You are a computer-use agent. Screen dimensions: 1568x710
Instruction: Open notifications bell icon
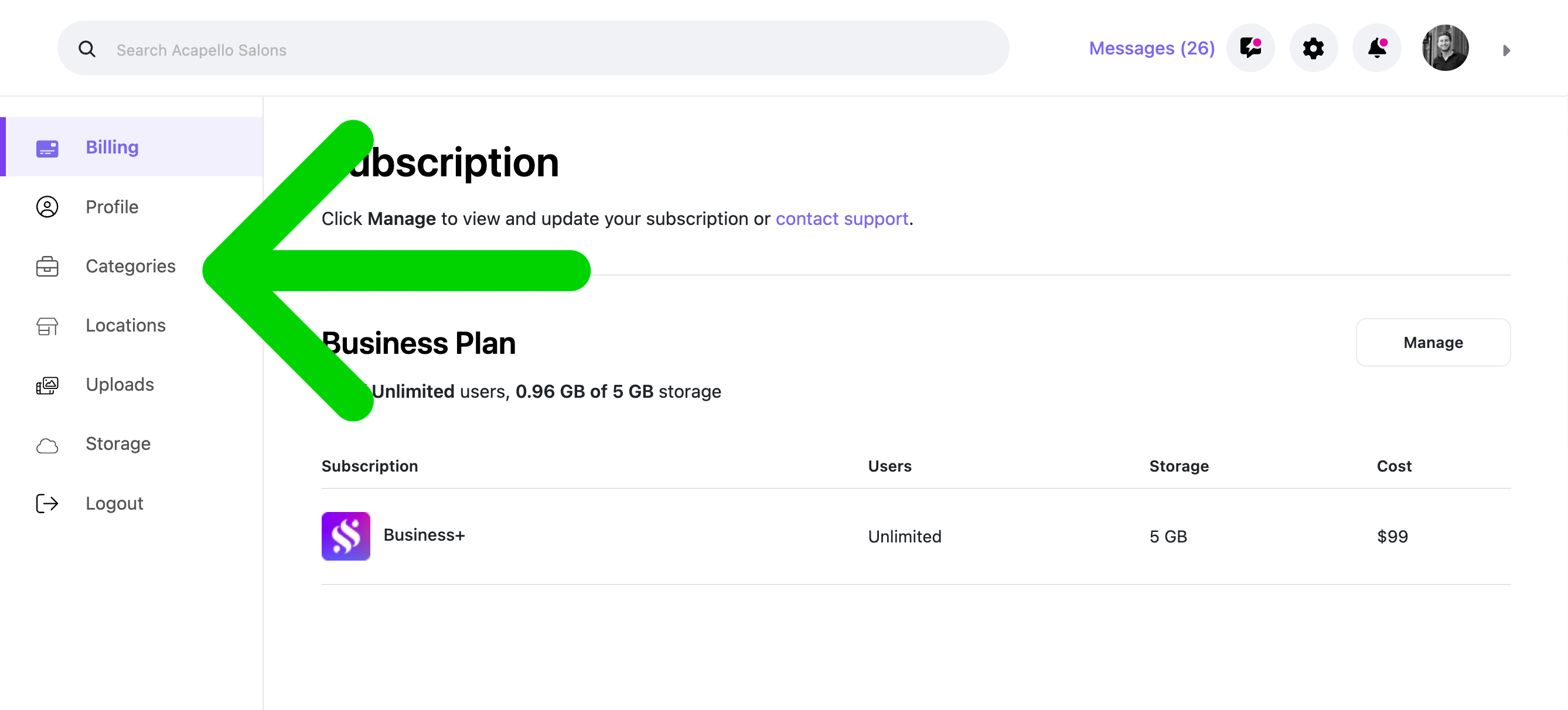click(1376, 48)
